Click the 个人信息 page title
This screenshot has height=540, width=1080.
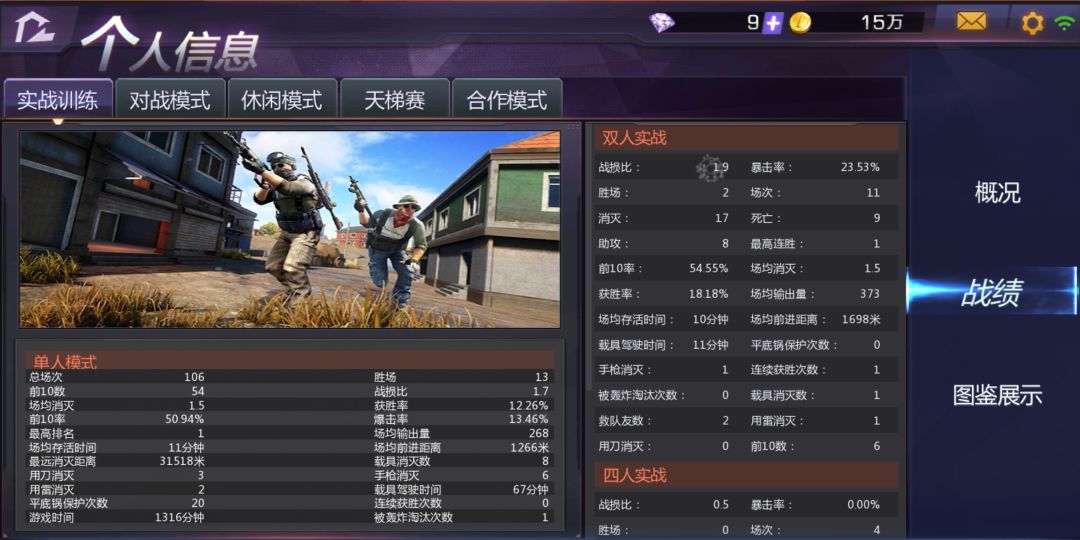point(170,46)
